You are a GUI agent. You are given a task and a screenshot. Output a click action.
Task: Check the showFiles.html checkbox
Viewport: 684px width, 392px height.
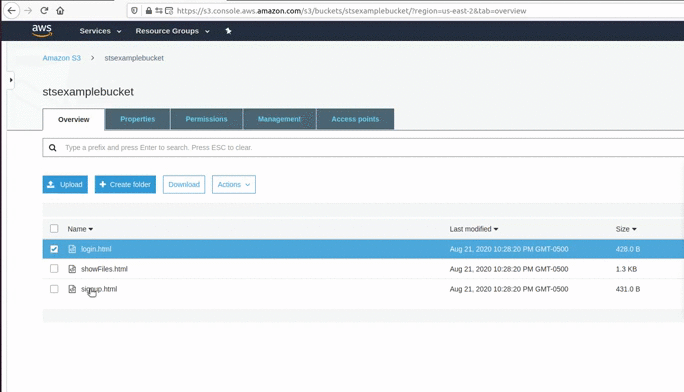[x=54, y=269]
